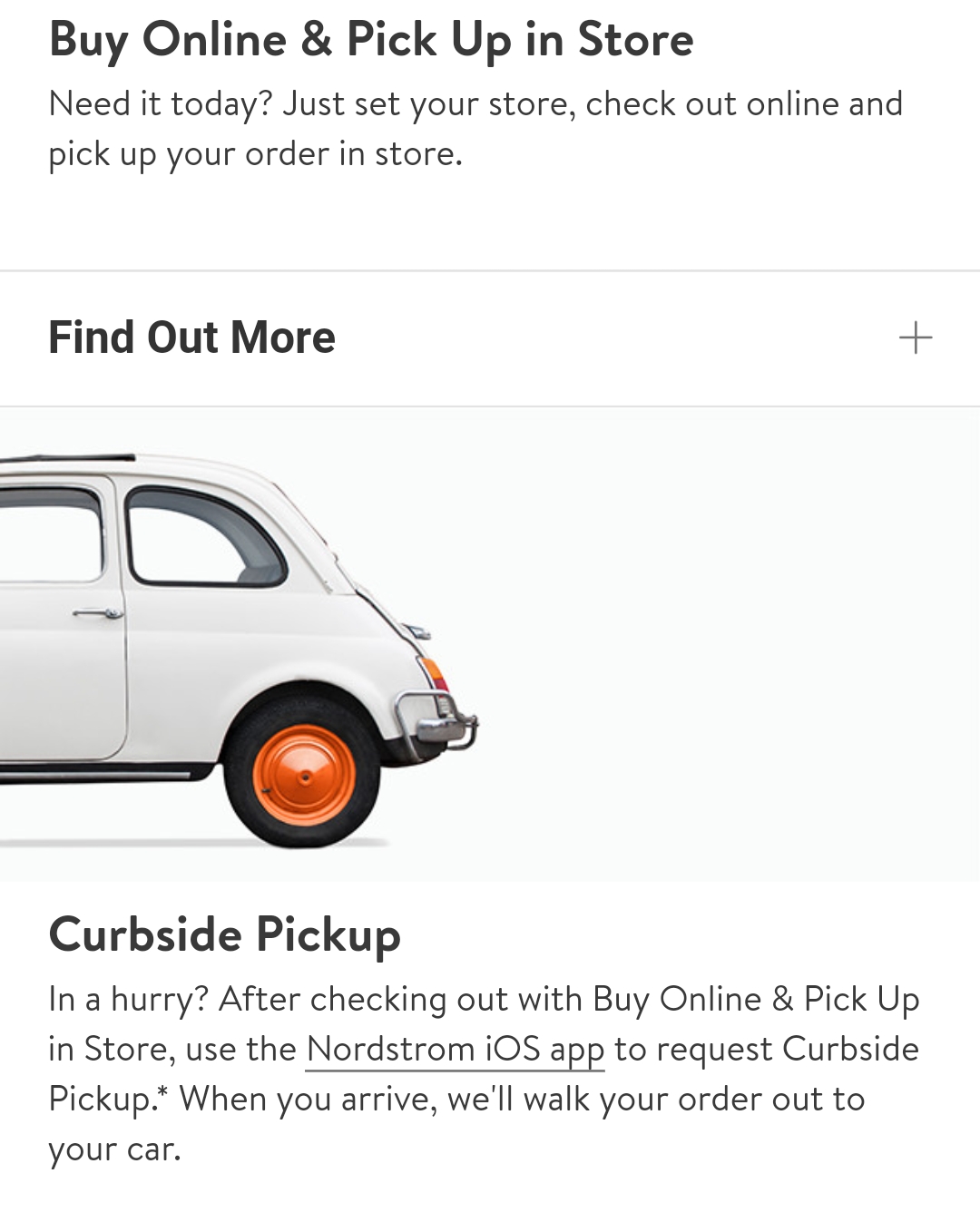
Task: Click empty banner area right of car
Action: tap(726, 644)
